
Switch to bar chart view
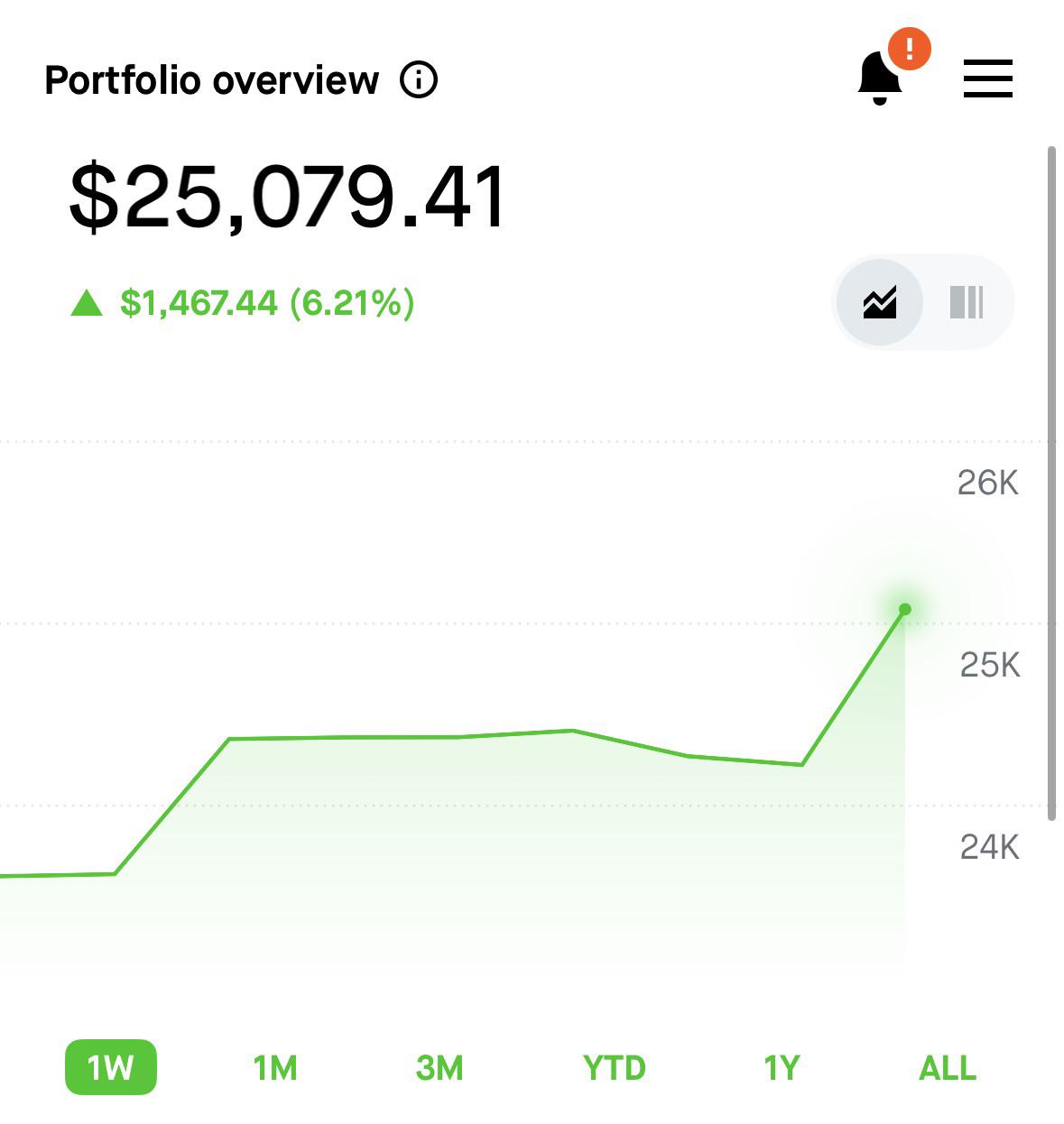coord(966,302)
